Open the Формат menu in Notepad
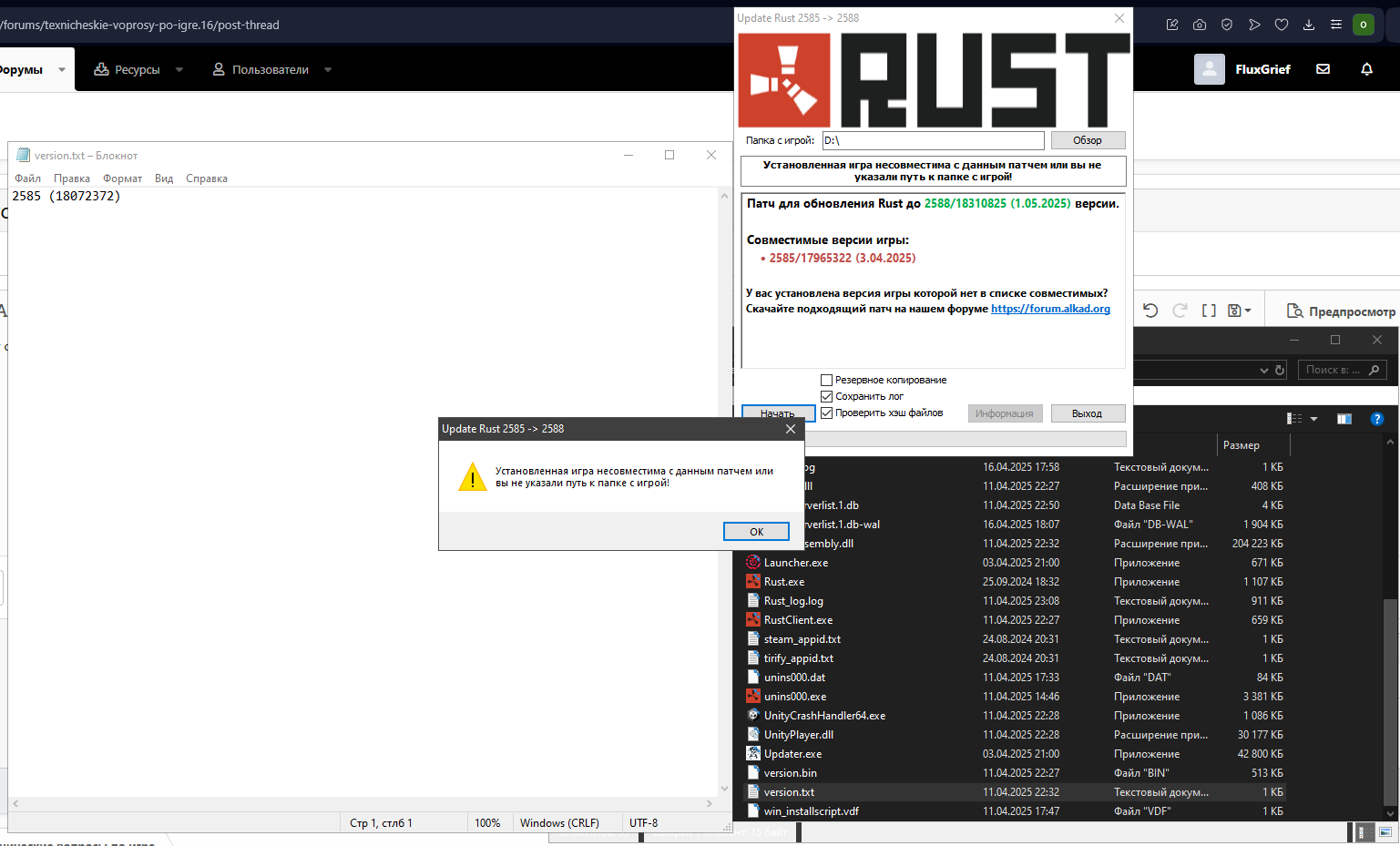 tap(123, 178)
